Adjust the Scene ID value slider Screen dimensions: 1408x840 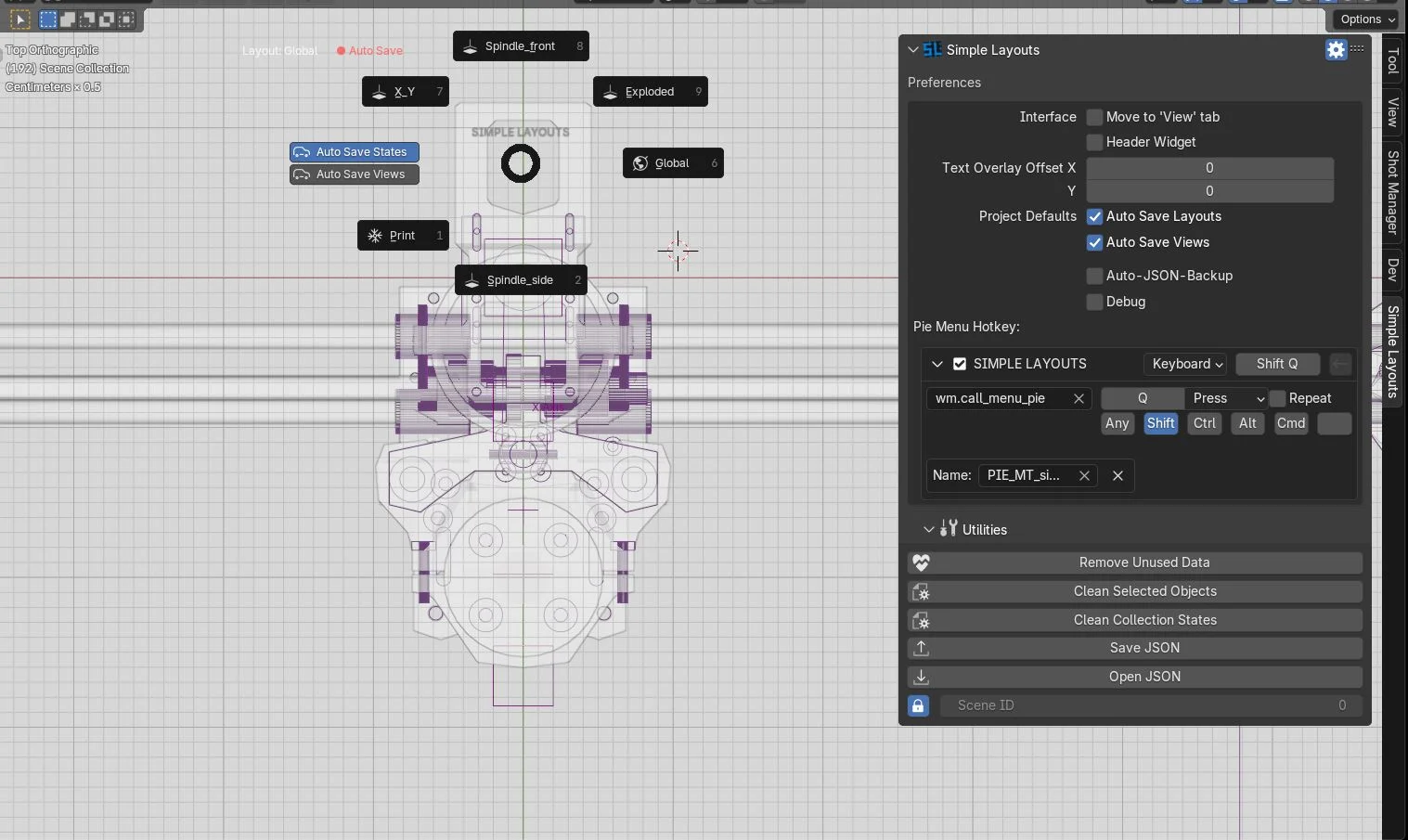click(1149, 705)
